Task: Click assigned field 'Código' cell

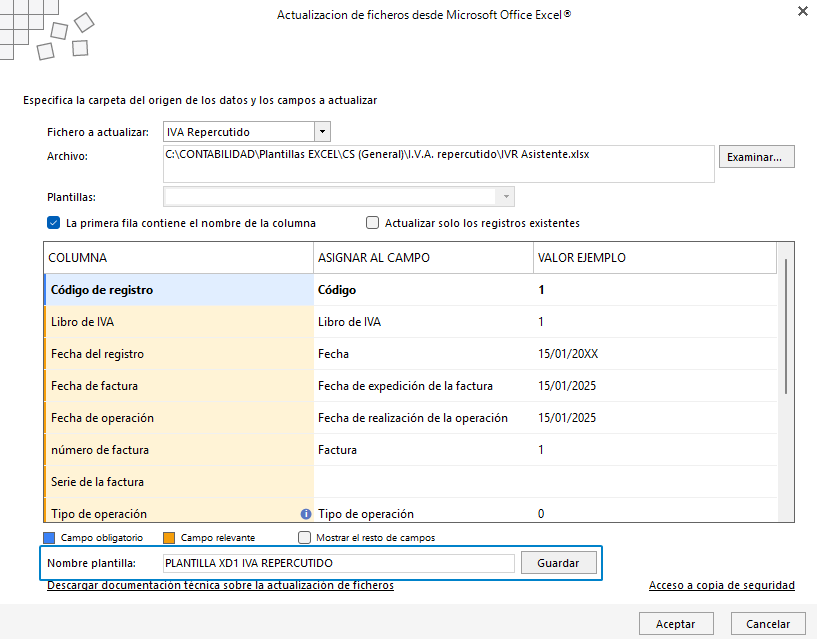Action: 423,290
